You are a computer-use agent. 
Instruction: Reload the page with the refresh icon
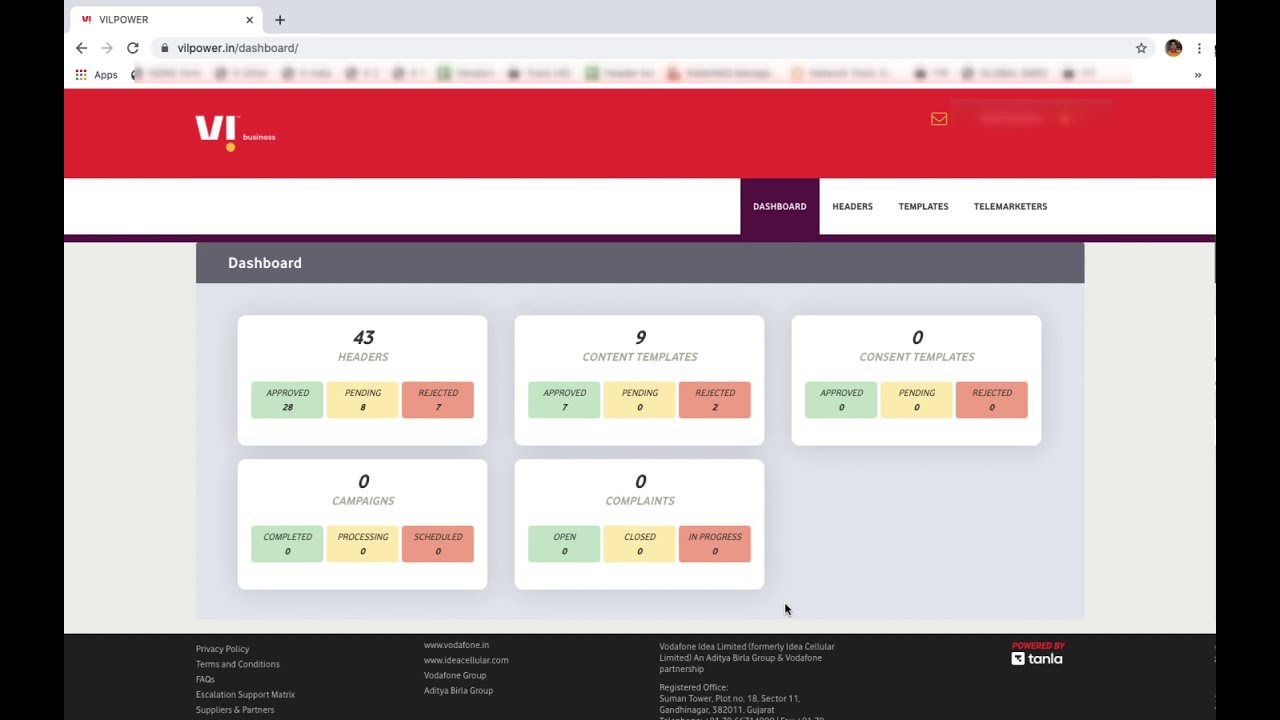[132, 48]
